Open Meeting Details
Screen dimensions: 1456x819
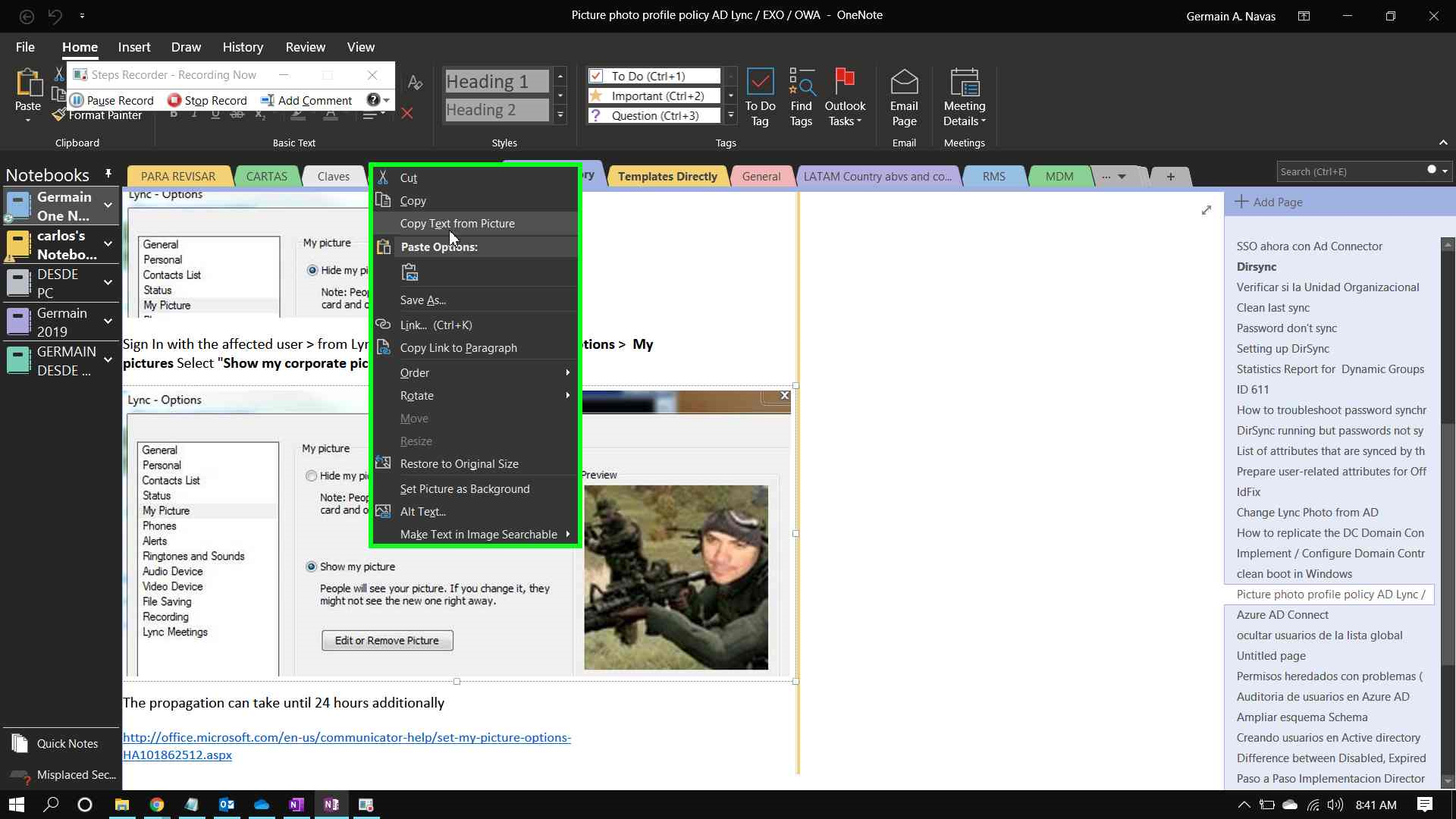[965, 97]
